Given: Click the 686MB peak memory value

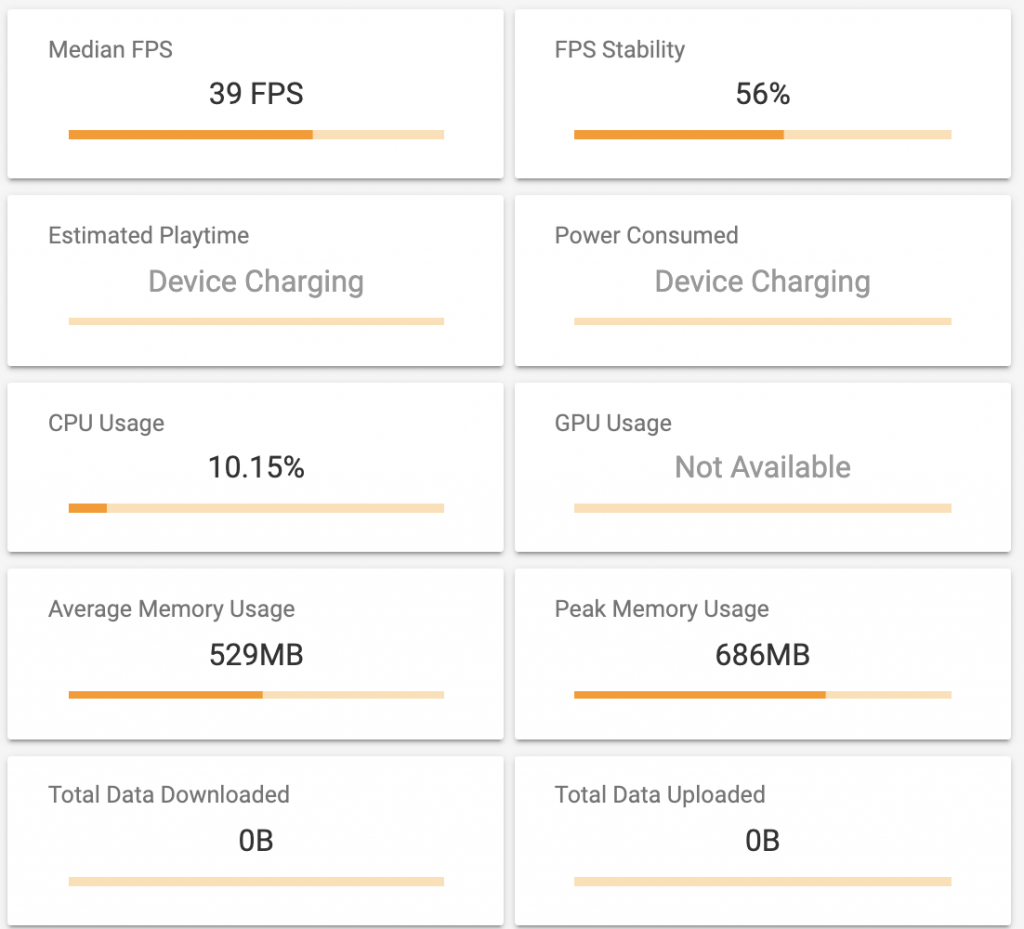Looking at the screenshot, I should pyautogui.click(x=762, y=655).
